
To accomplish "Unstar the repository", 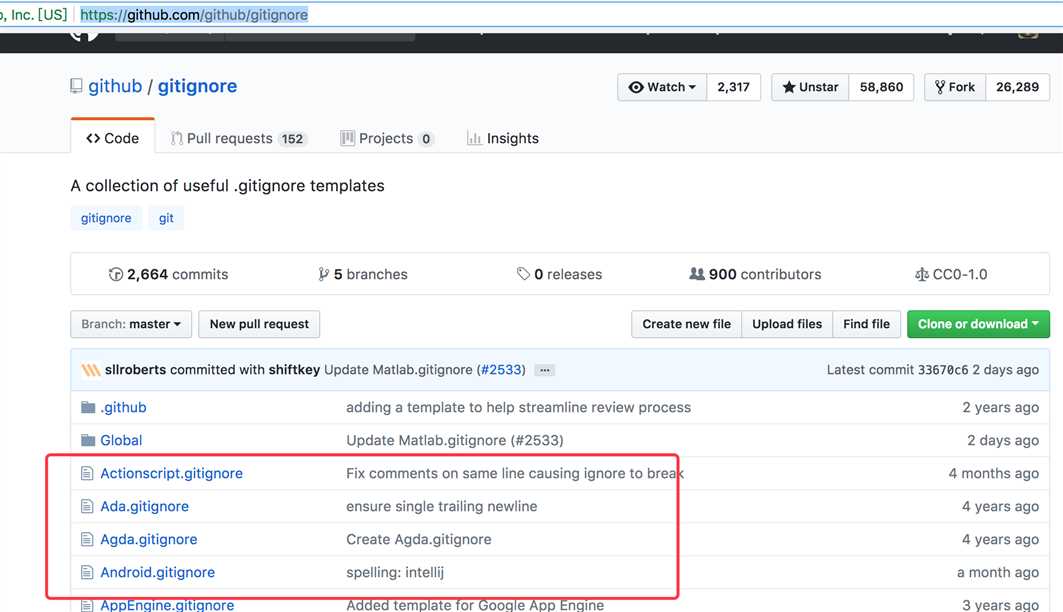I will click(810, 87).
